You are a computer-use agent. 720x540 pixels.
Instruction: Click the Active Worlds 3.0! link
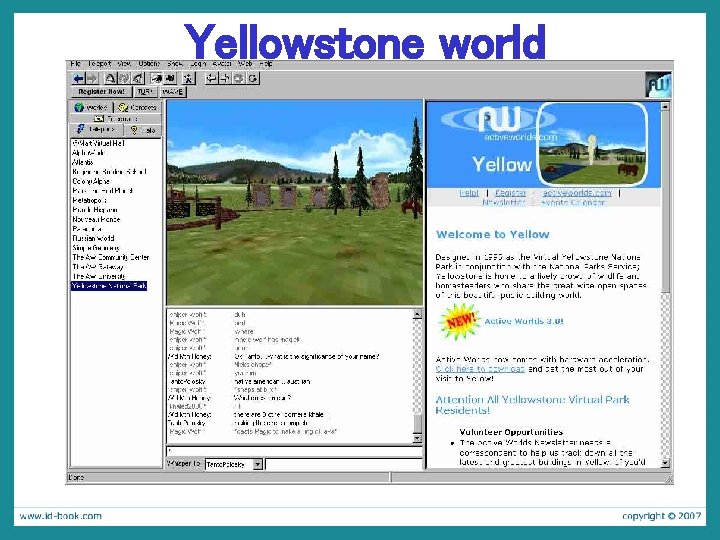524,321
